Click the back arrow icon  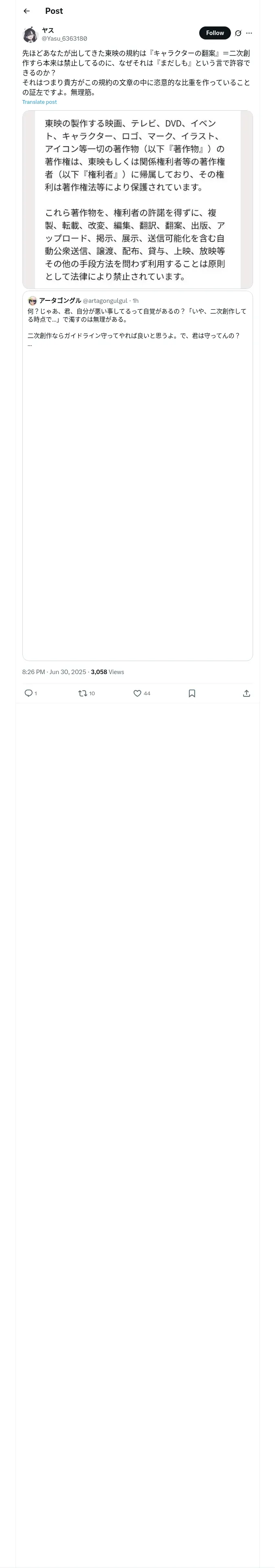tap(26, 11)
